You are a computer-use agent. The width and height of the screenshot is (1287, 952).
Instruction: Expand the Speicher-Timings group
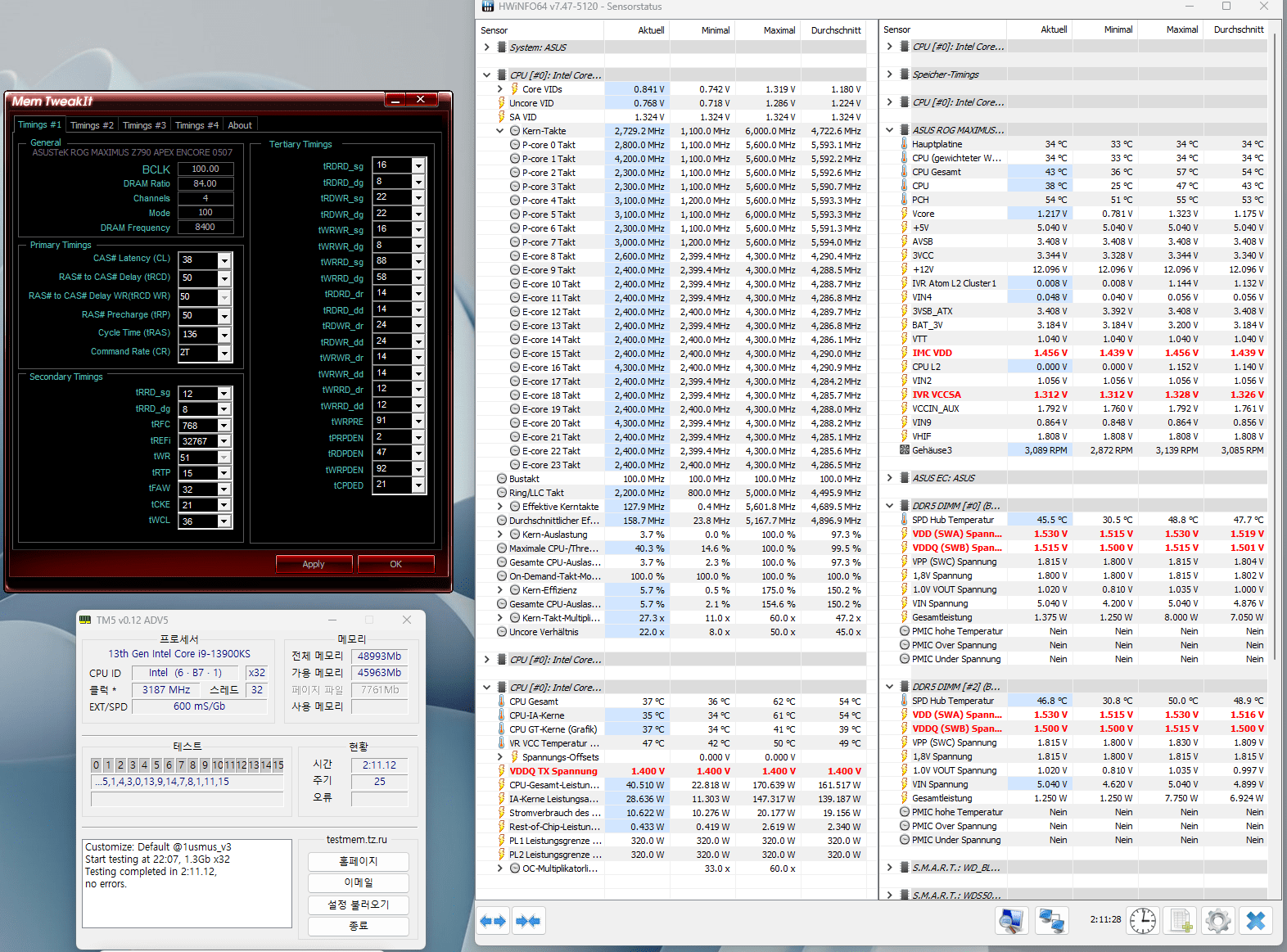(889, 74)
